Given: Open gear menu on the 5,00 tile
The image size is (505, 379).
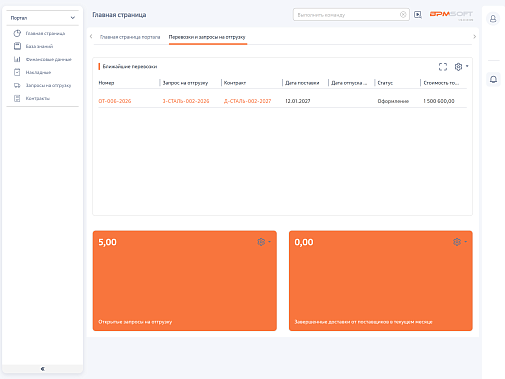Looking at the screenshot, I should point(264,242).
